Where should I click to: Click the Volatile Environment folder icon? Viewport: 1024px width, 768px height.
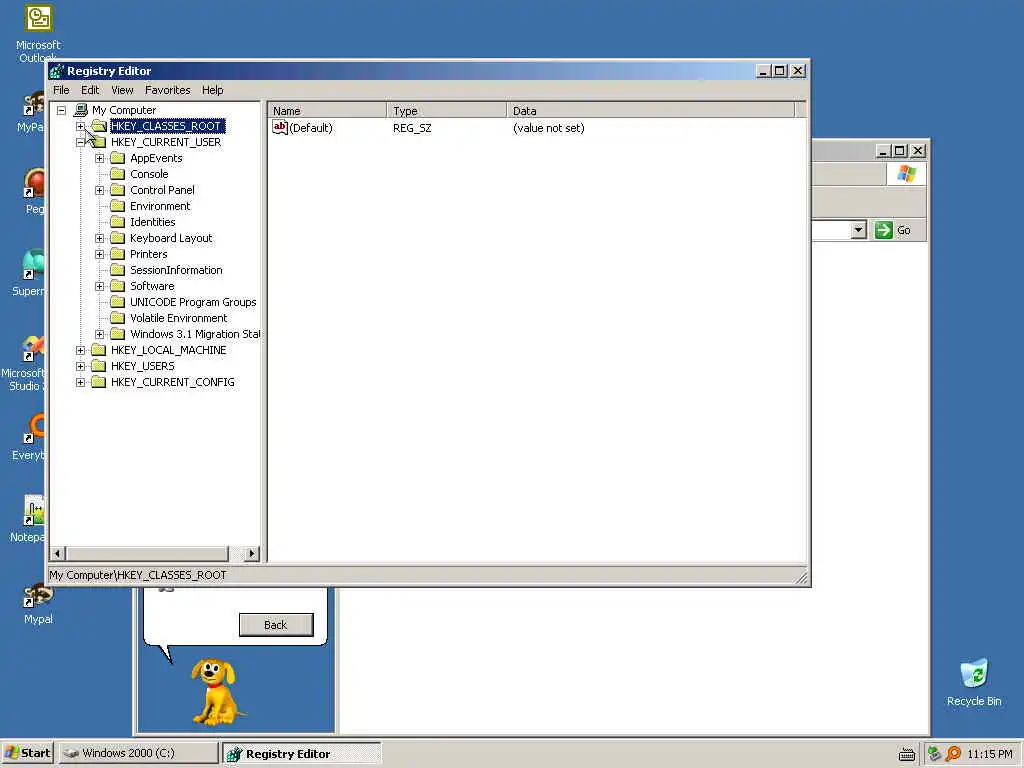118,318
